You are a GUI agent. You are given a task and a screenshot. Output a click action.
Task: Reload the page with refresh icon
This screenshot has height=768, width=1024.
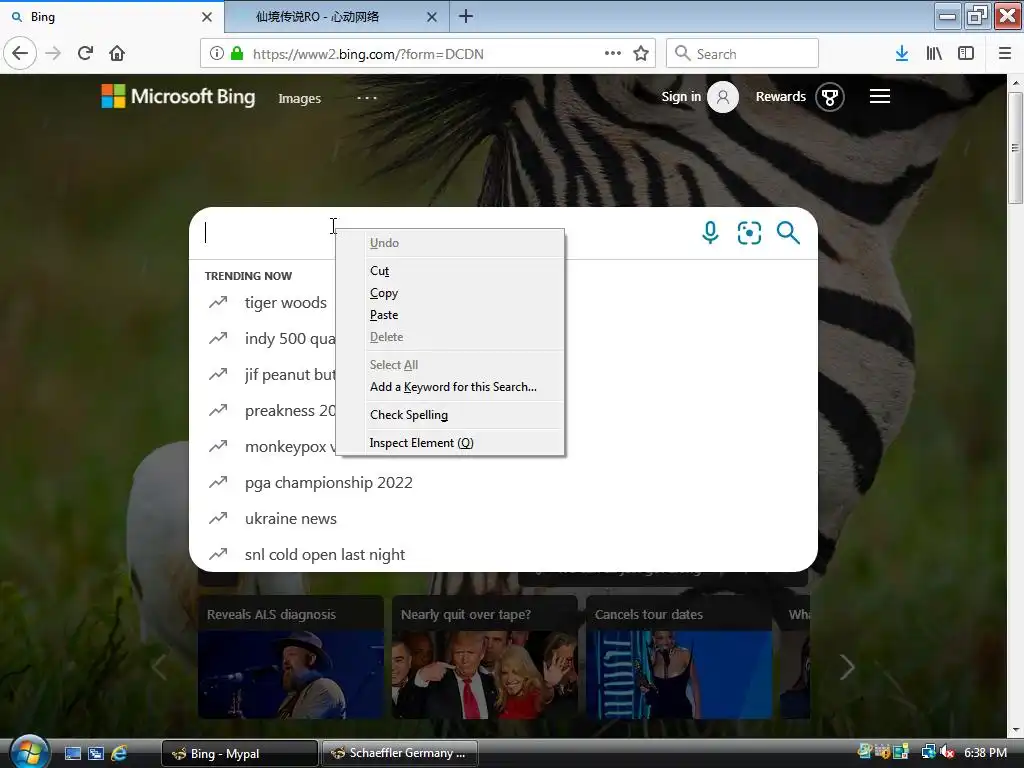pos(85,53)
